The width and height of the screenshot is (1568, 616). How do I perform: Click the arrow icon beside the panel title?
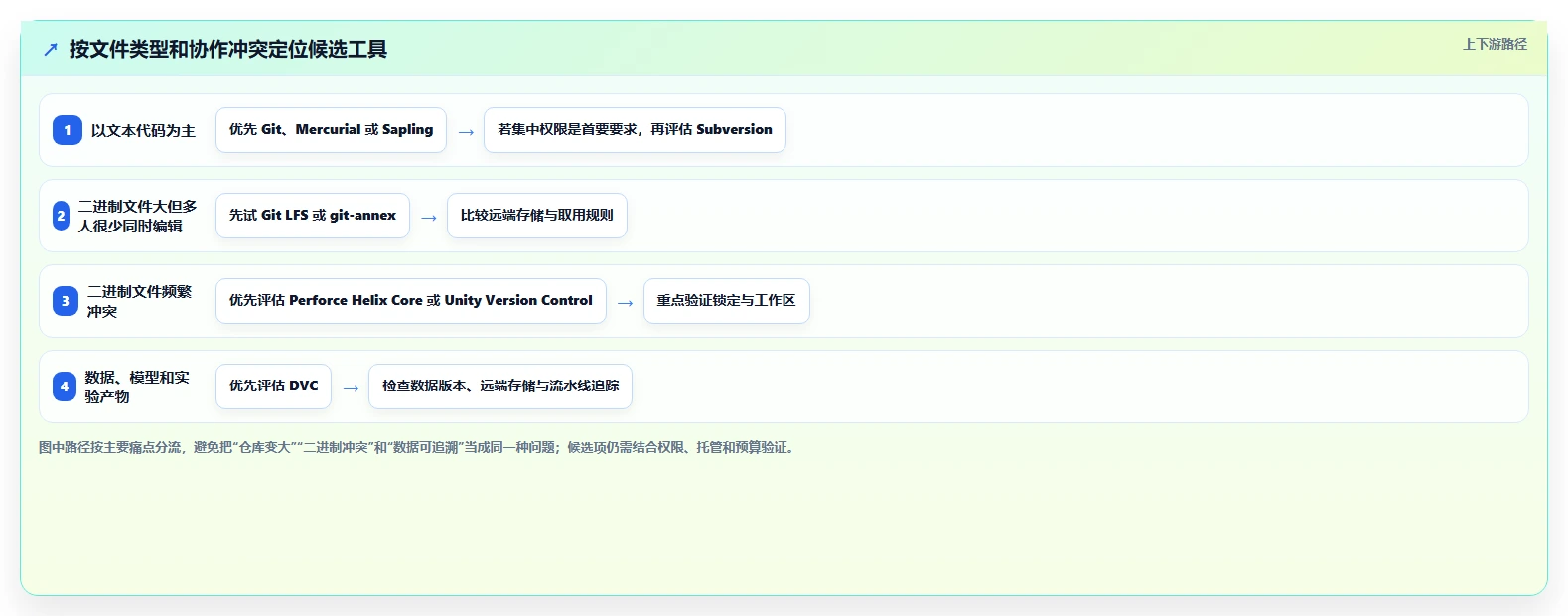(51, 49)
